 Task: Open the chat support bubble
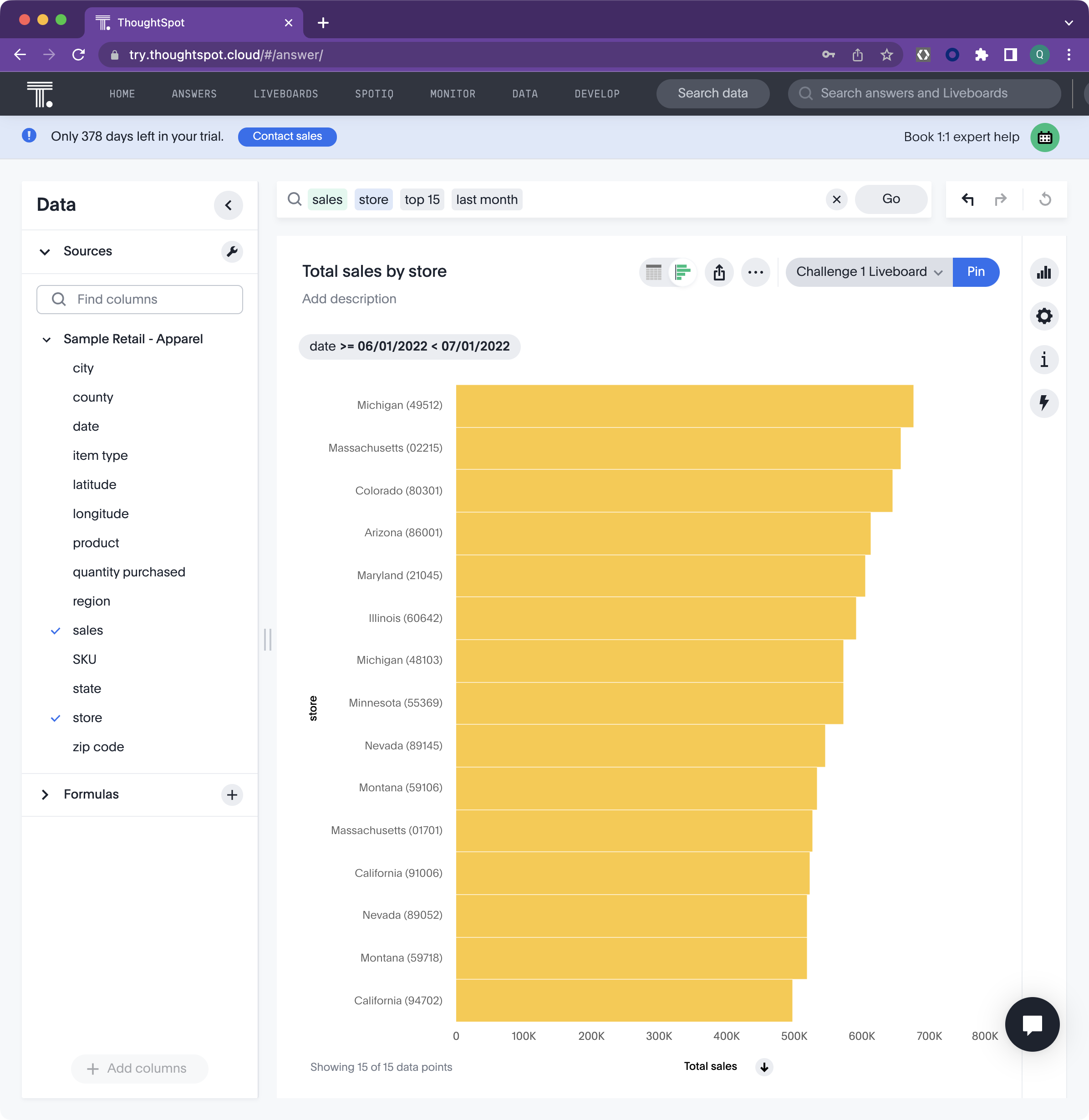point(1033,1024)
